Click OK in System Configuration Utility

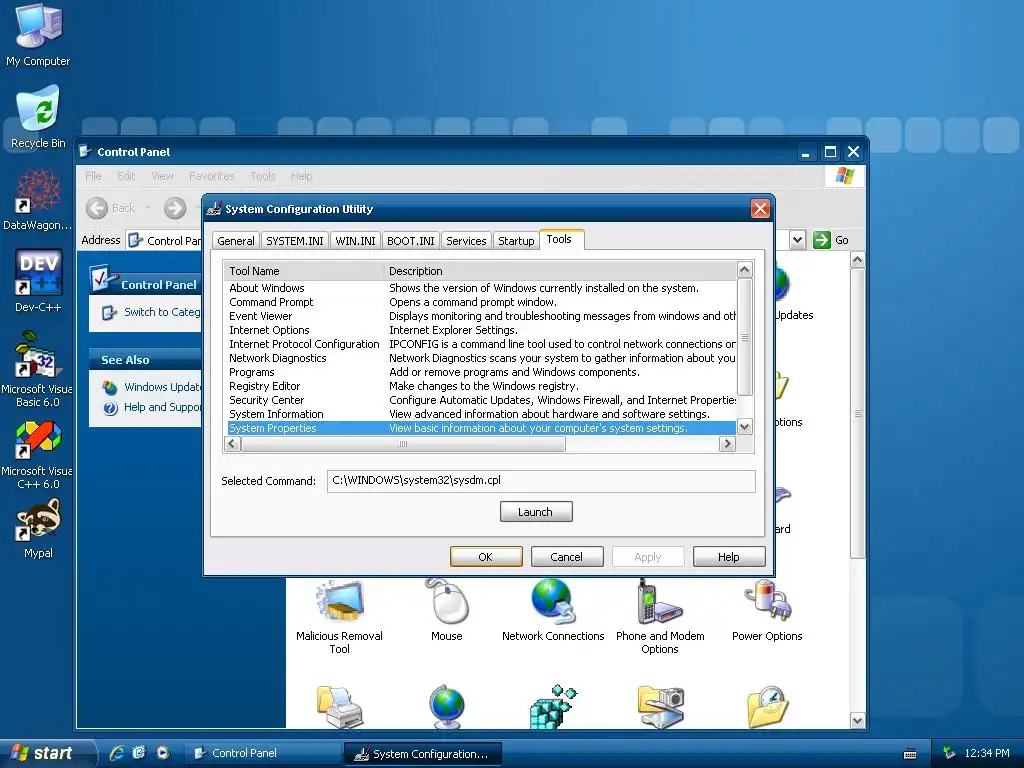[x=486, y=557]
